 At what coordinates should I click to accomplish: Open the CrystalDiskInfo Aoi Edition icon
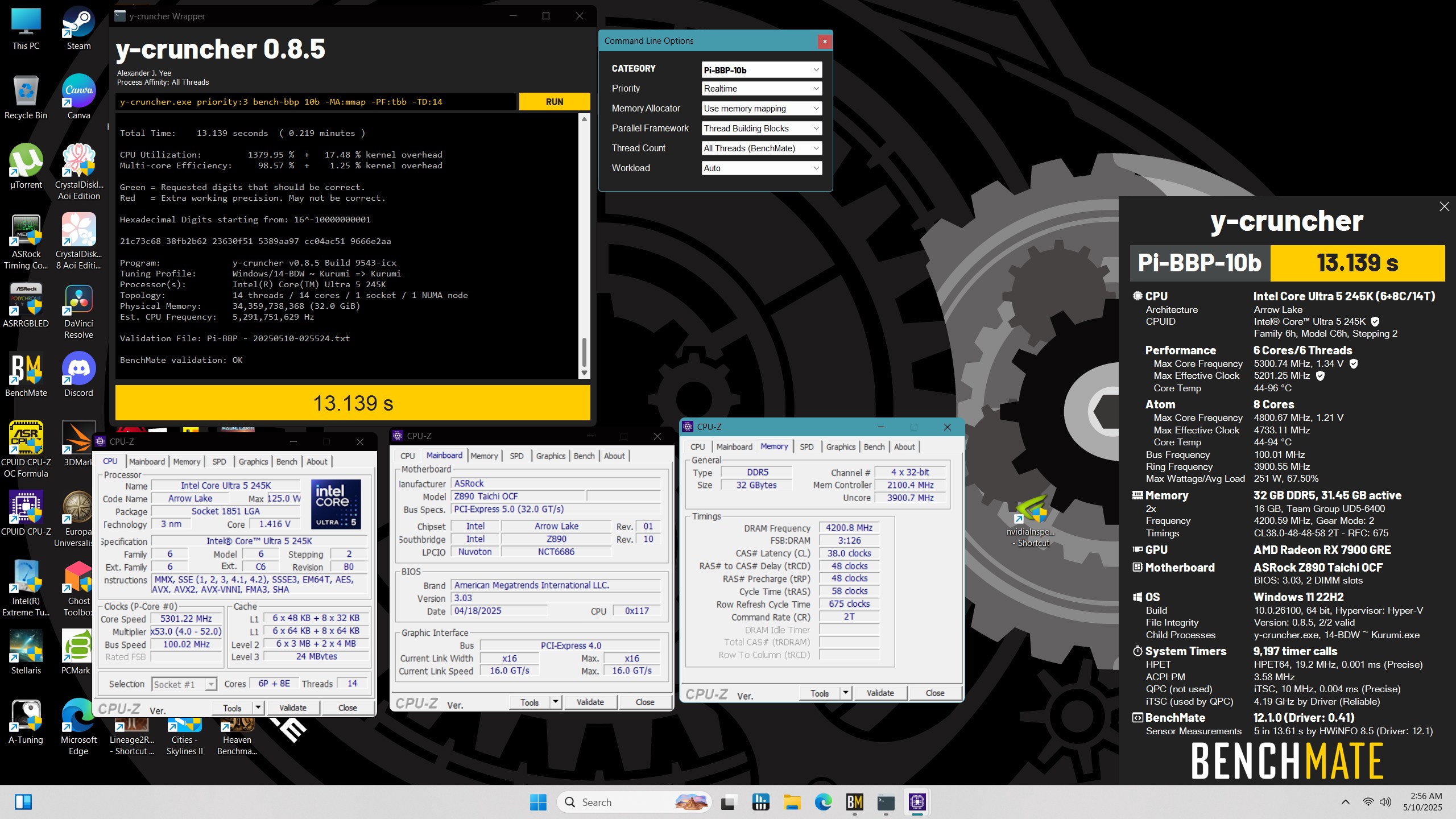(78, 173)
